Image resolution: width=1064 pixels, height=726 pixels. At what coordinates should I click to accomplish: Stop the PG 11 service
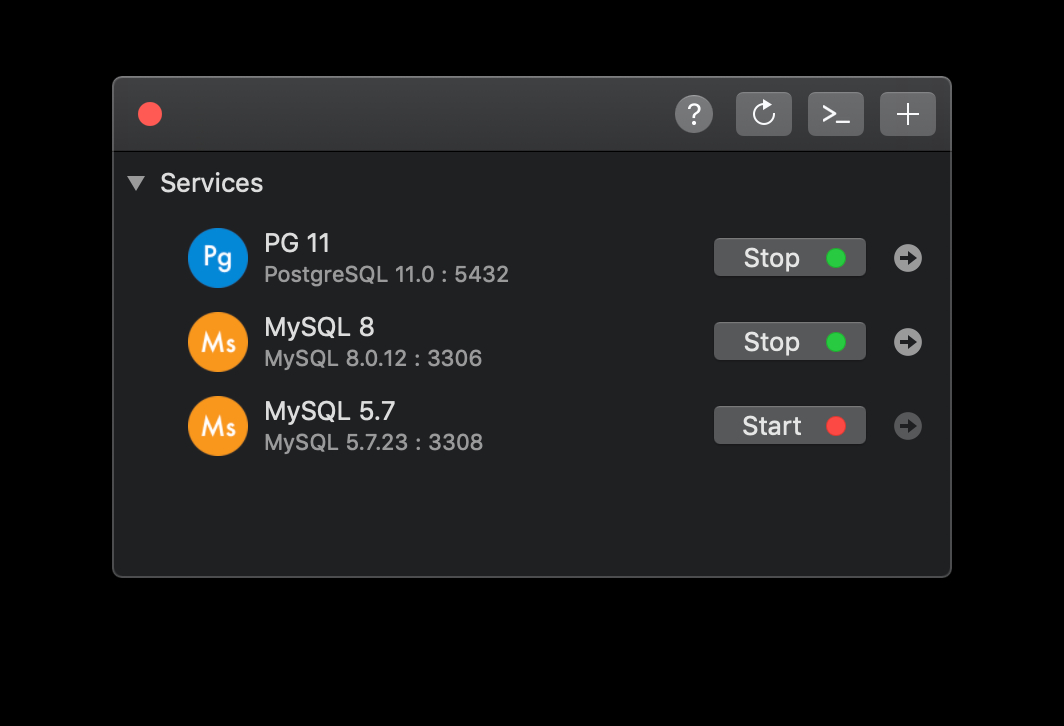789,258
